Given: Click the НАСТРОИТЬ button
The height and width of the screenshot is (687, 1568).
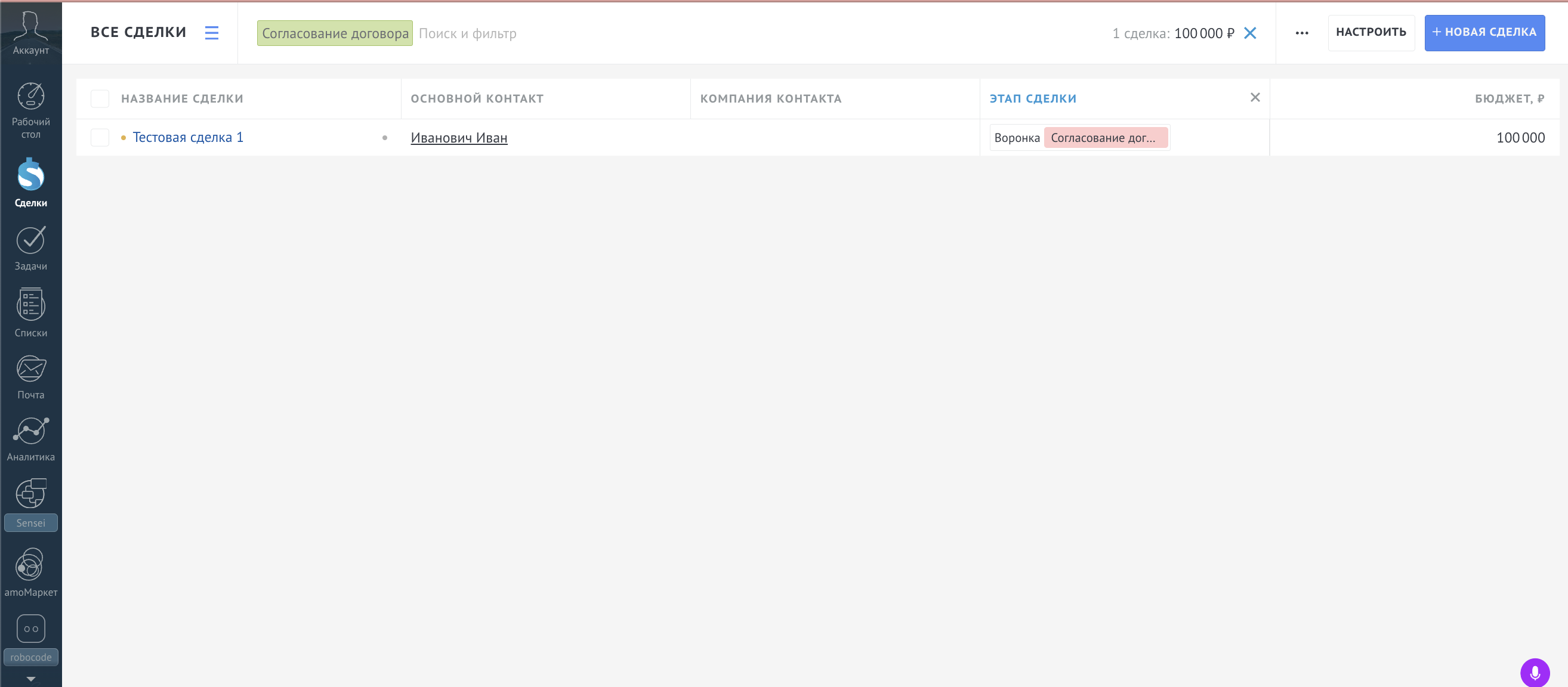Looking at the screenshot, I should 1371,32.
